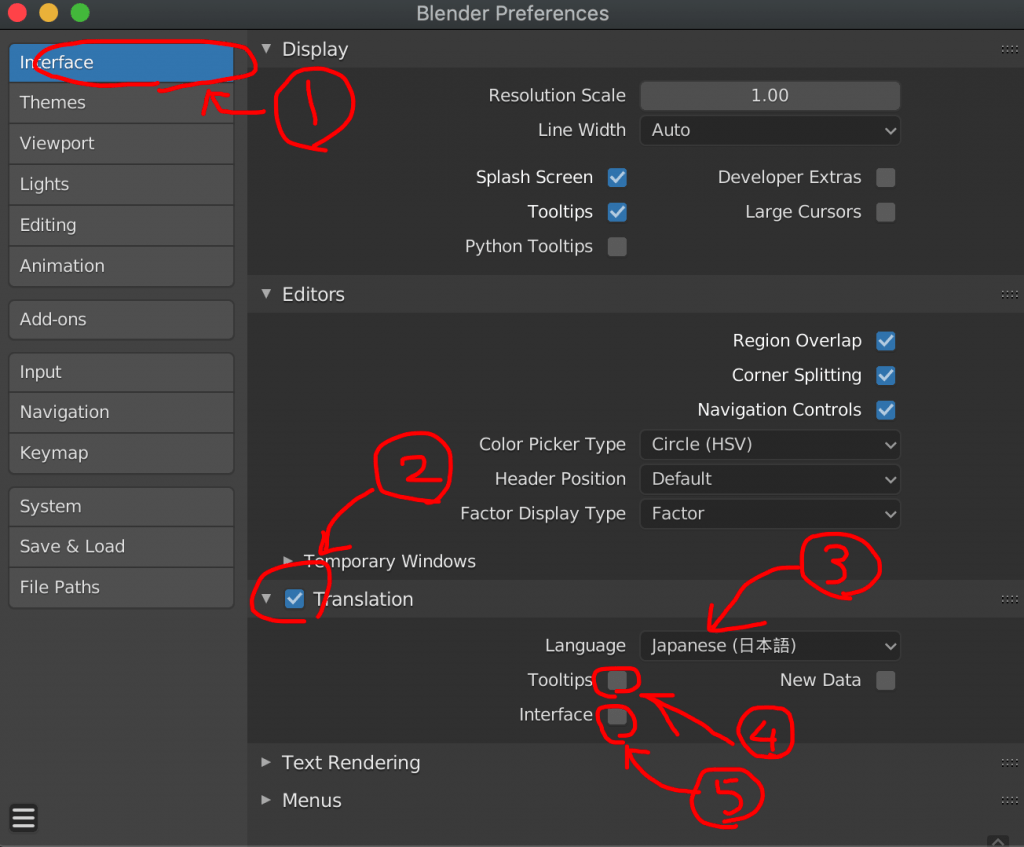1024x847 pixels.
Task: Open the Factor Display Type dropdown
Action: [770, 514]
